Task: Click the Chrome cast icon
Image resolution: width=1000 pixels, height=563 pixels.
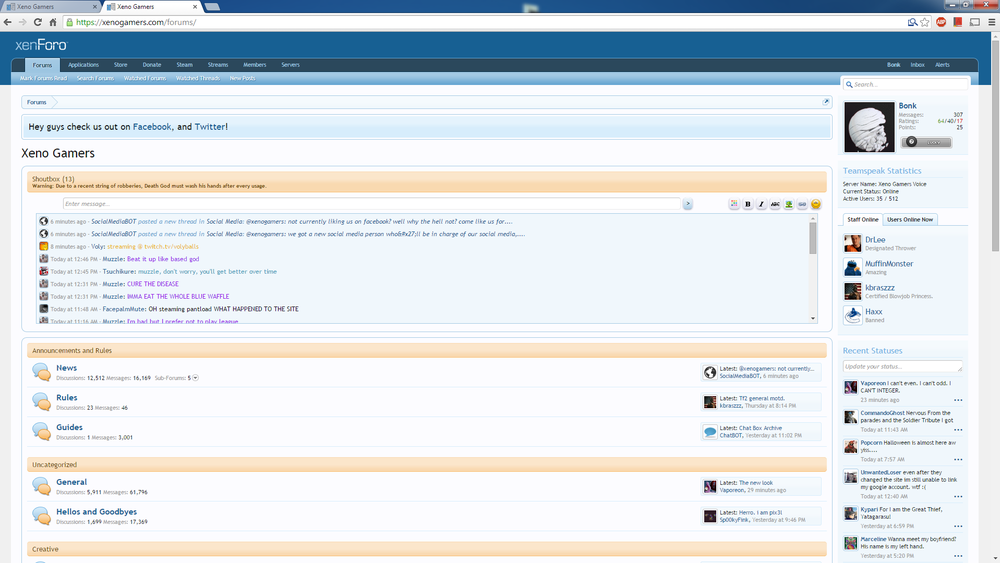Action: coord(974,22)
